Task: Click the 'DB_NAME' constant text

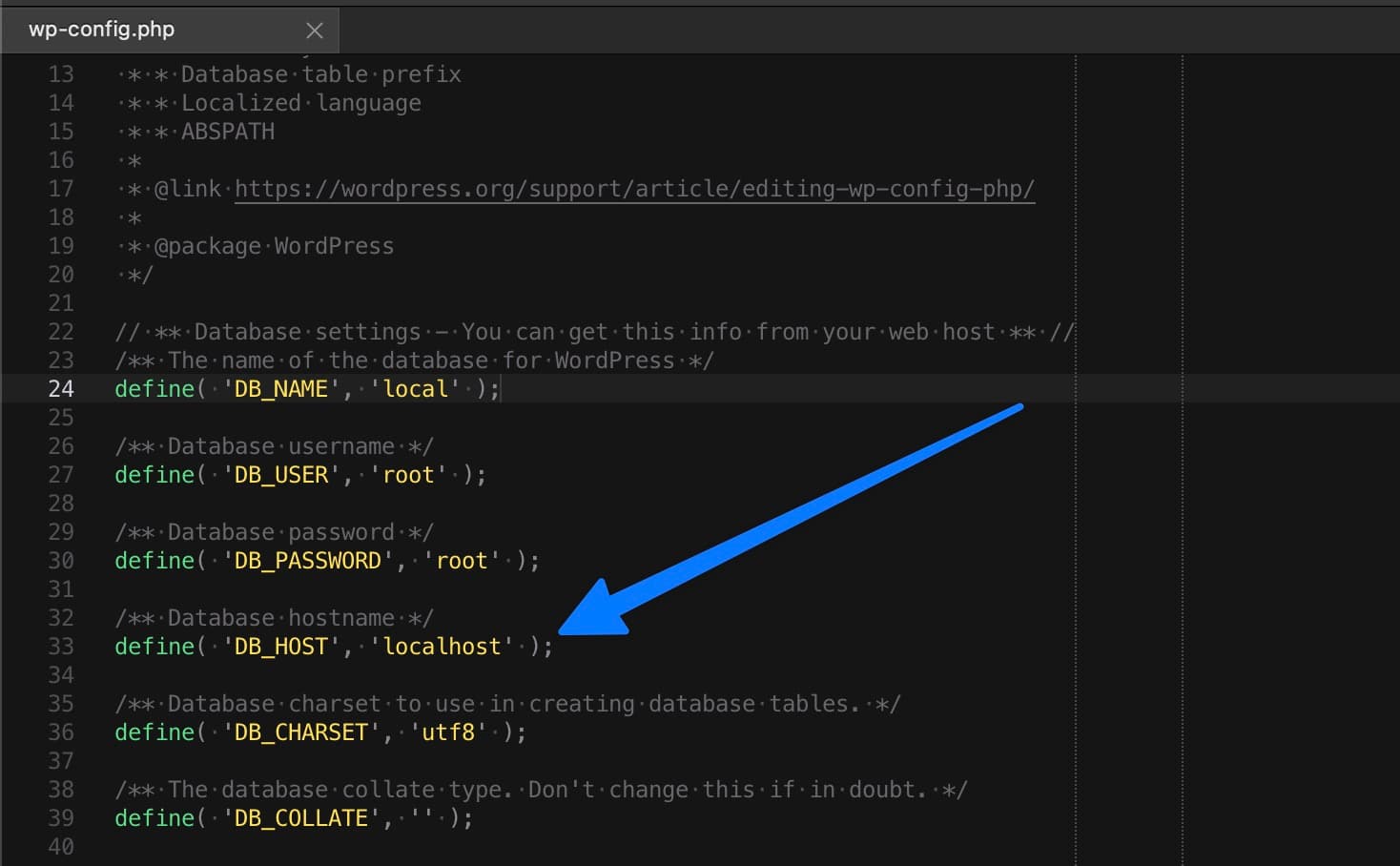Action: coord(280,389)
